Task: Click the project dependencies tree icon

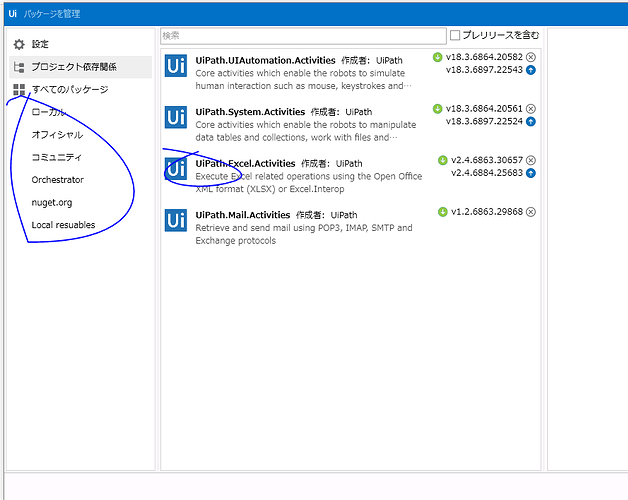Action: click(19, 67)
